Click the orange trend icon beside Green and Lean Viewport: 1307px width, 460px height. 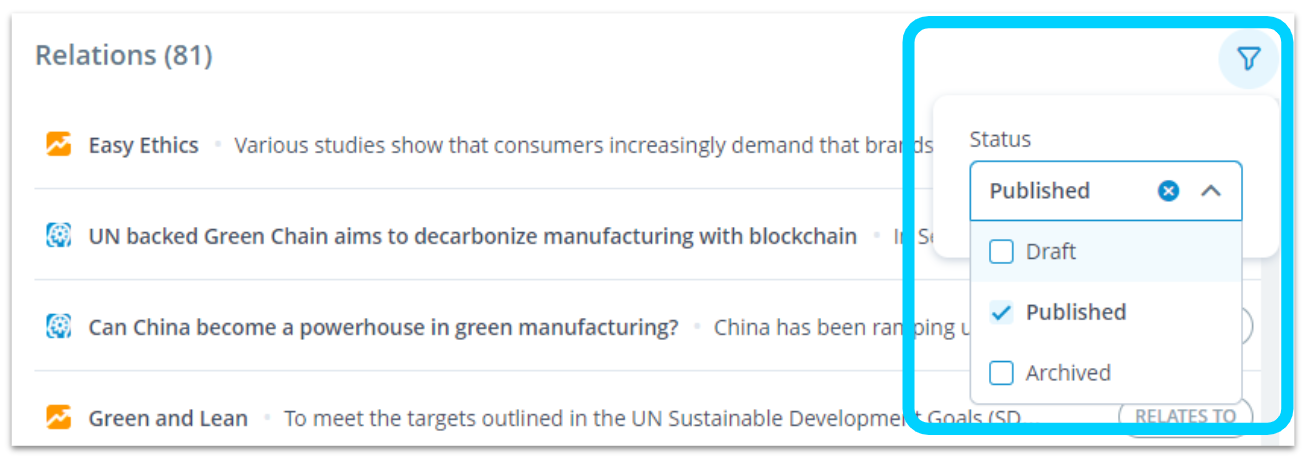59,418
